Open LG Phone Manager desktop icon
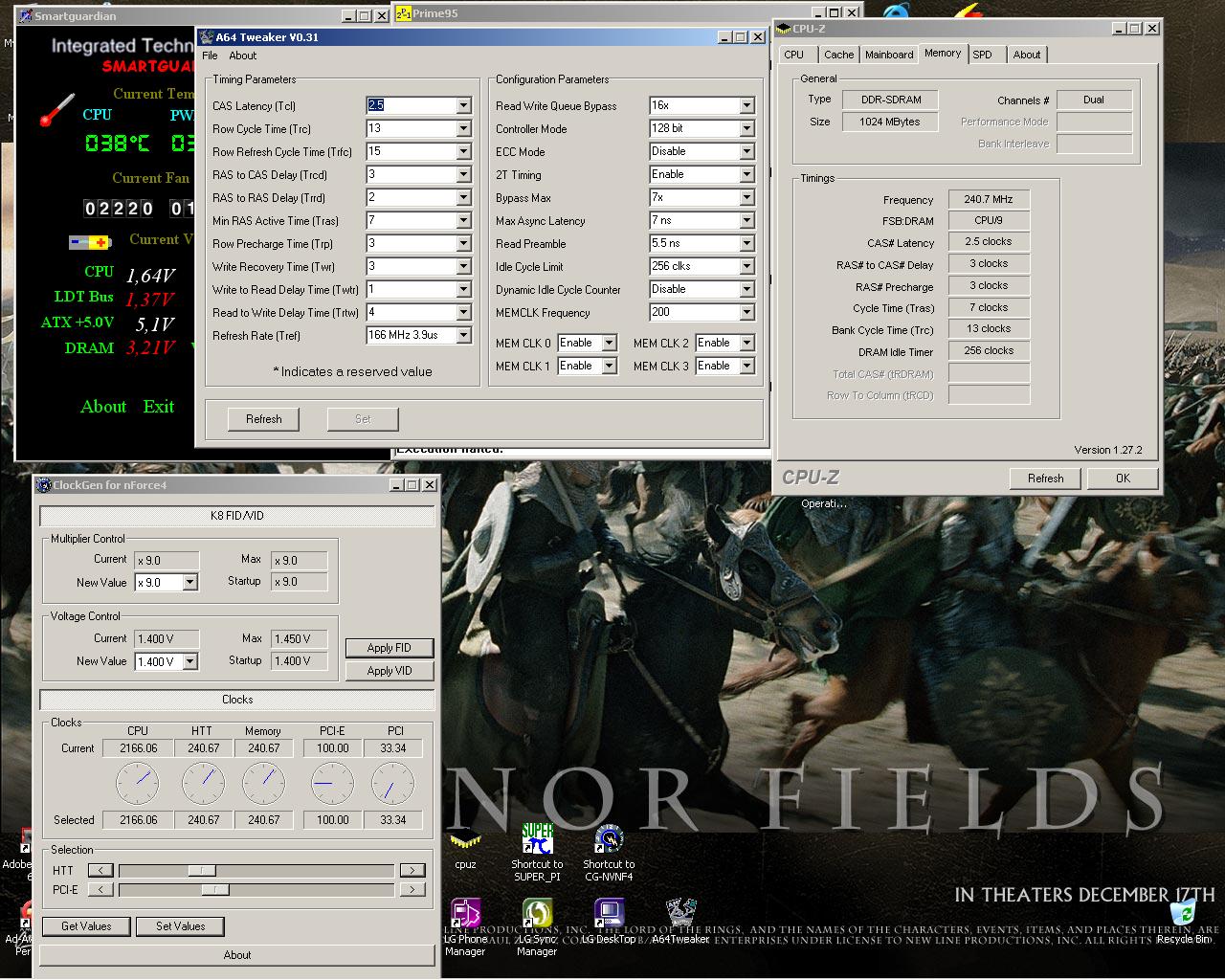Viewport: 1225px width, 980px height. click(465, 926)
